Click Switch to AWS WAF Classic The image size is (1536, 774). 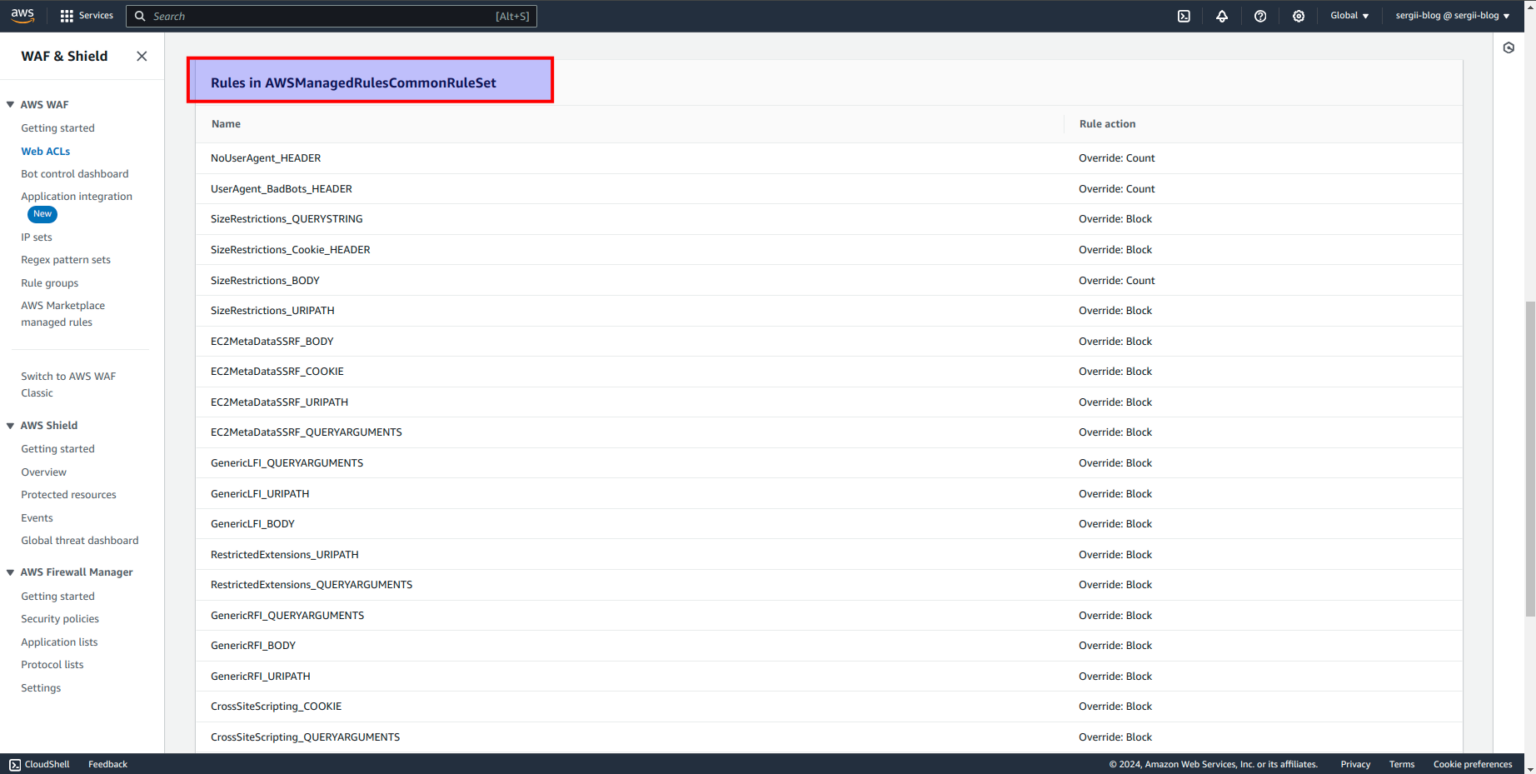[68, 384]
